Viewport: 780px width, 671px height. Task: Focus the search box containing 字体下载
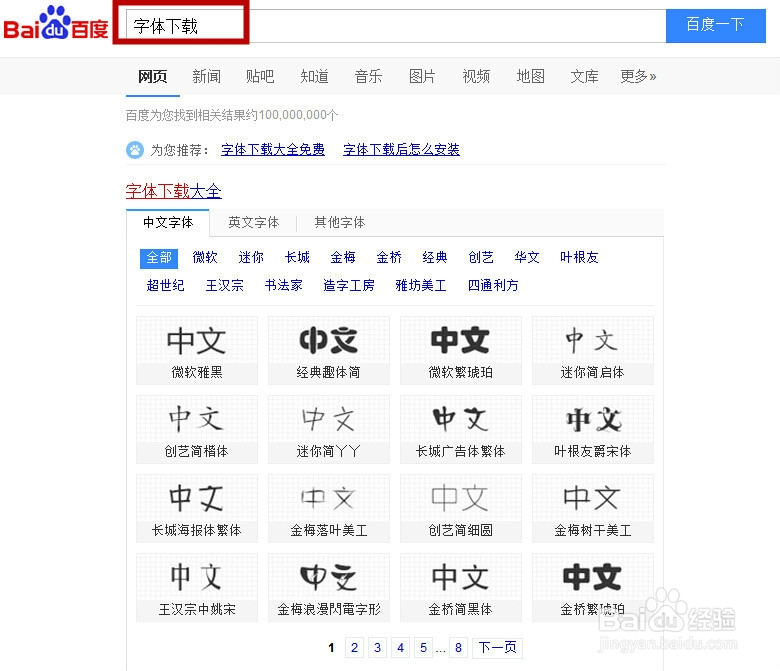click(x=395, y=25)
